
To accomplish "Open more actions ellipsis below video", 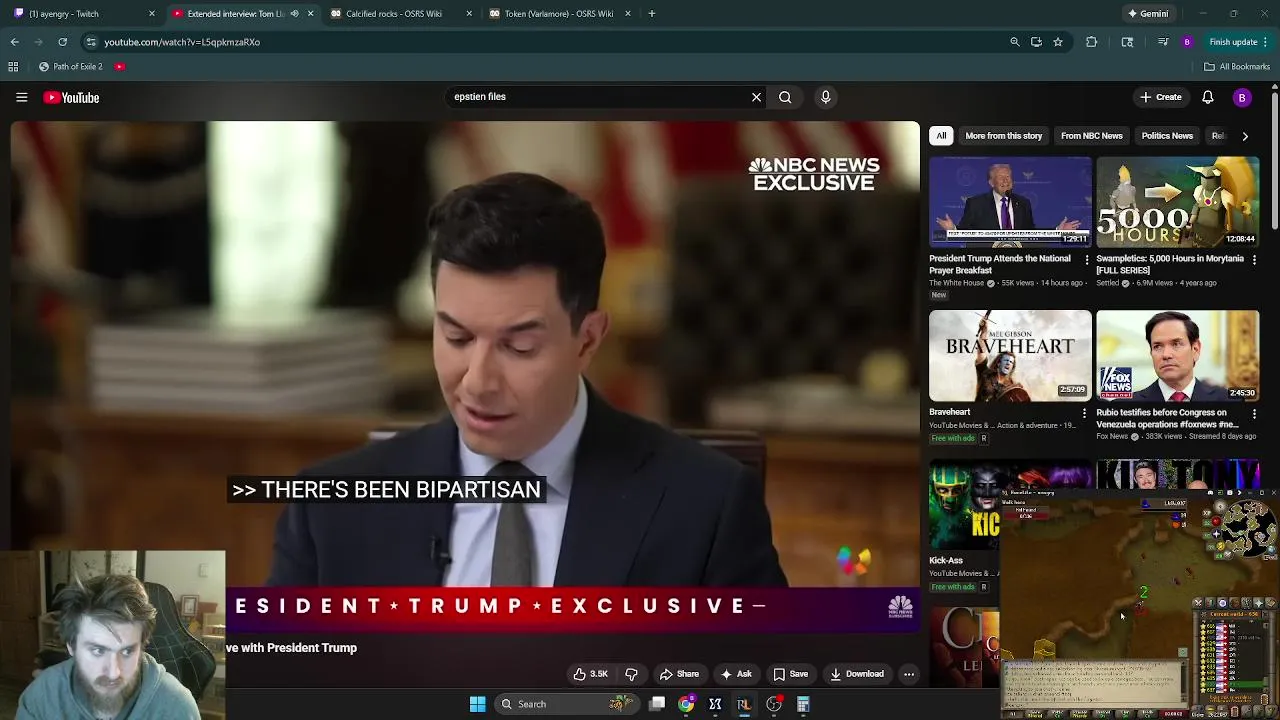I will pyautogui.click(x=909, y=674).
